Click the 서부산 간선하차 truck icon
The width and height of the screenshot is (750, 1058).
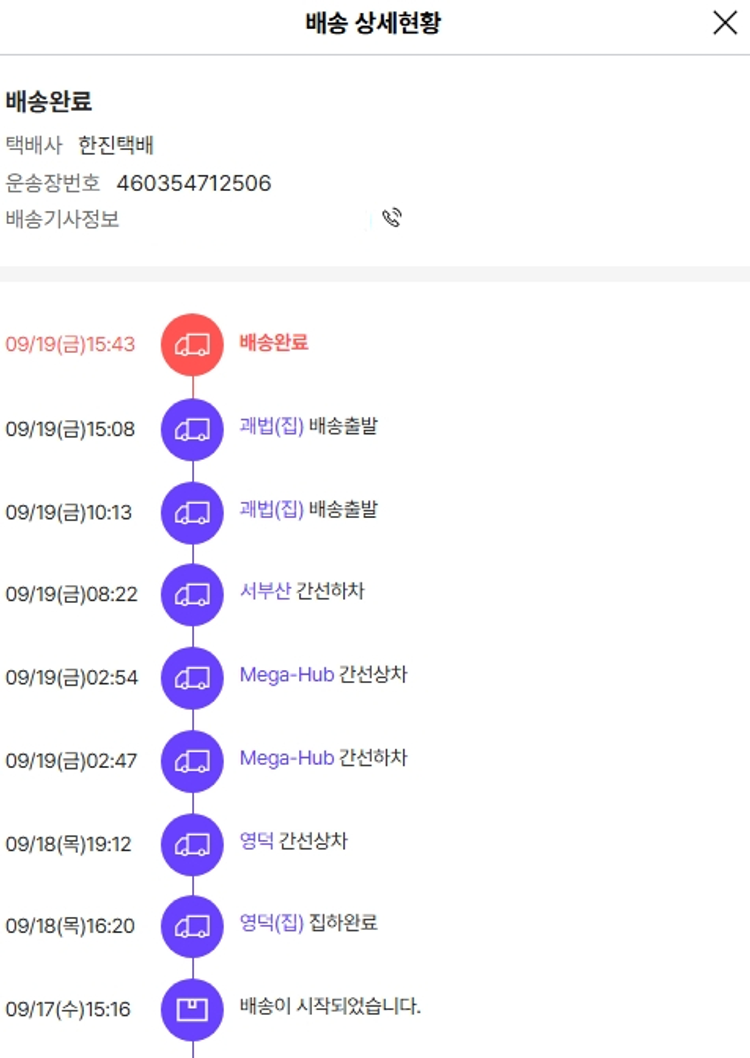pos(192,594)
